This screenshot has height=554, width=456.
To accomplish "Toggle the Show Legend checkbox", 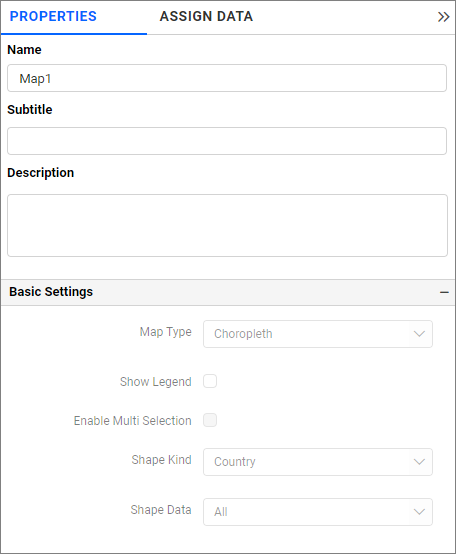I will tap(210, 381).
